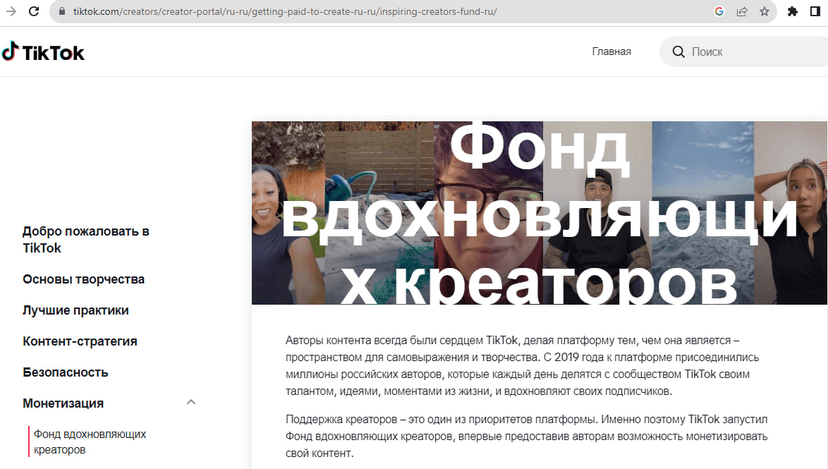Open Контент-стратегия section
828x469 pixels.
(x=80, y=342)
